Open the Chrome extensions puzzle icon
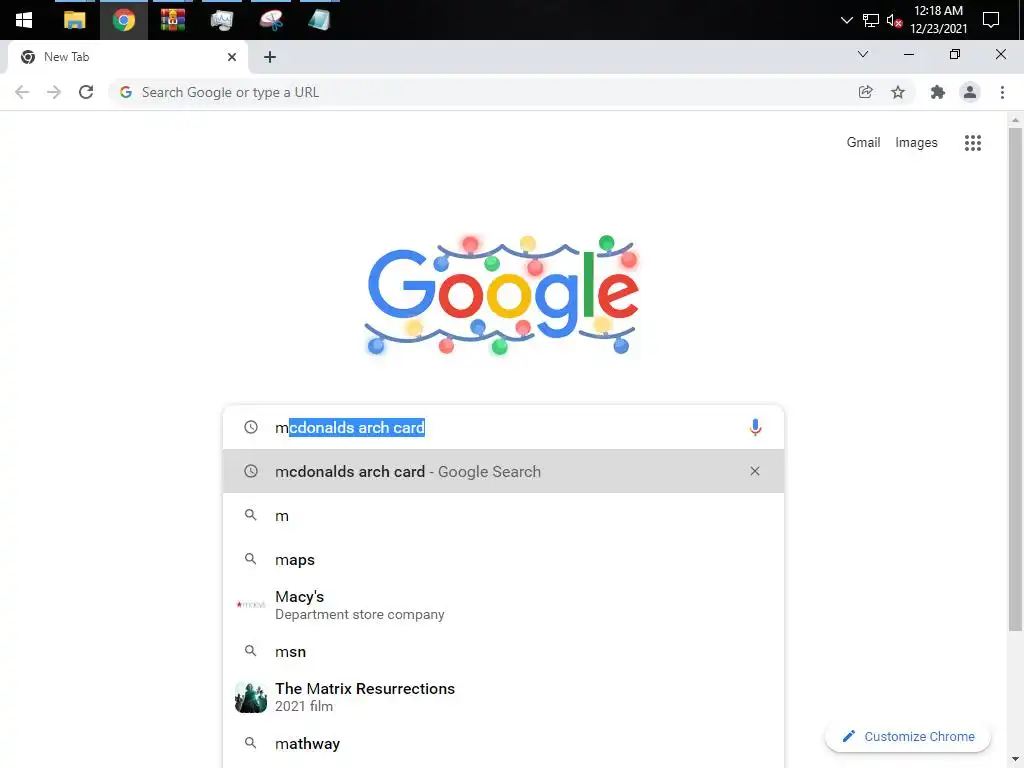This screenshot has height=768, width=1024. pyautogui.click(x=938, y=92)
